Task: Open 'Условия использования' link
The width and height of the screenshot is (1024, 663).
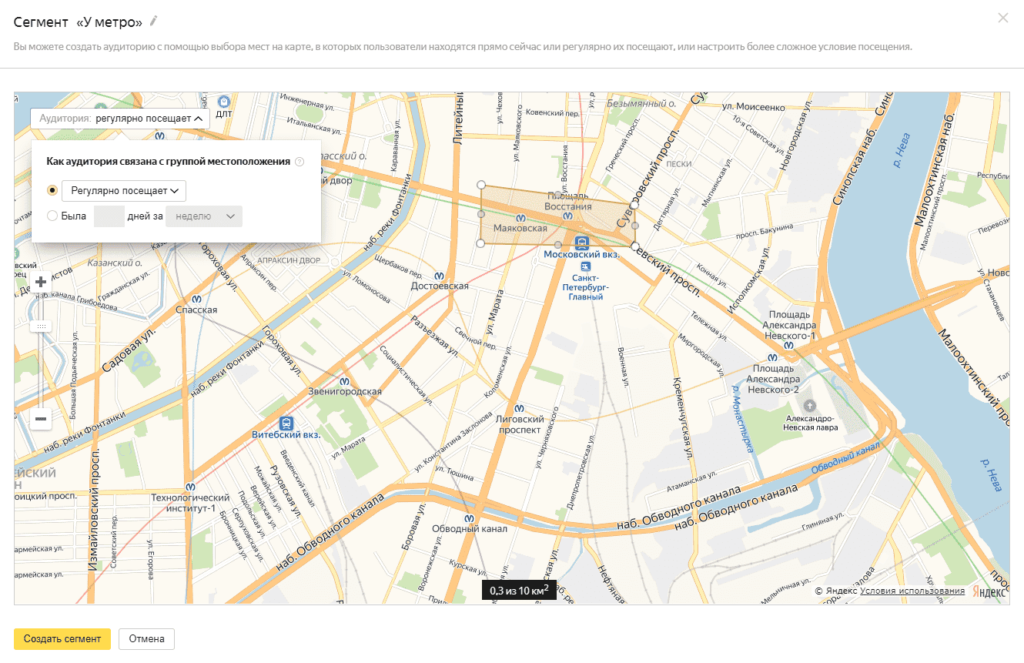Action: (912, 590)
